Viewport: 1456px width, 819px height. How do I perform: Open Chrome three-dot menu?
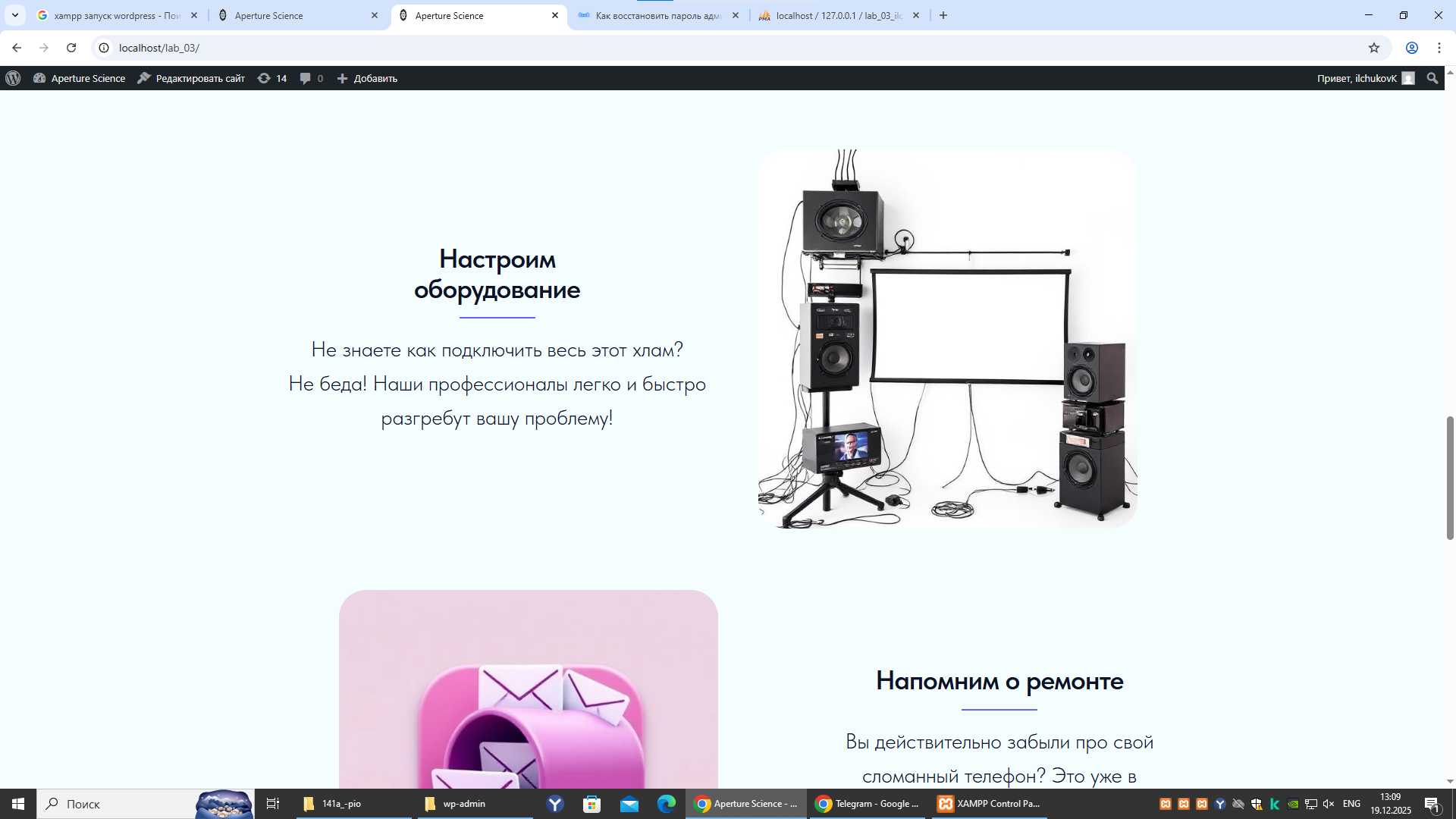click(x=1439, y=48)
